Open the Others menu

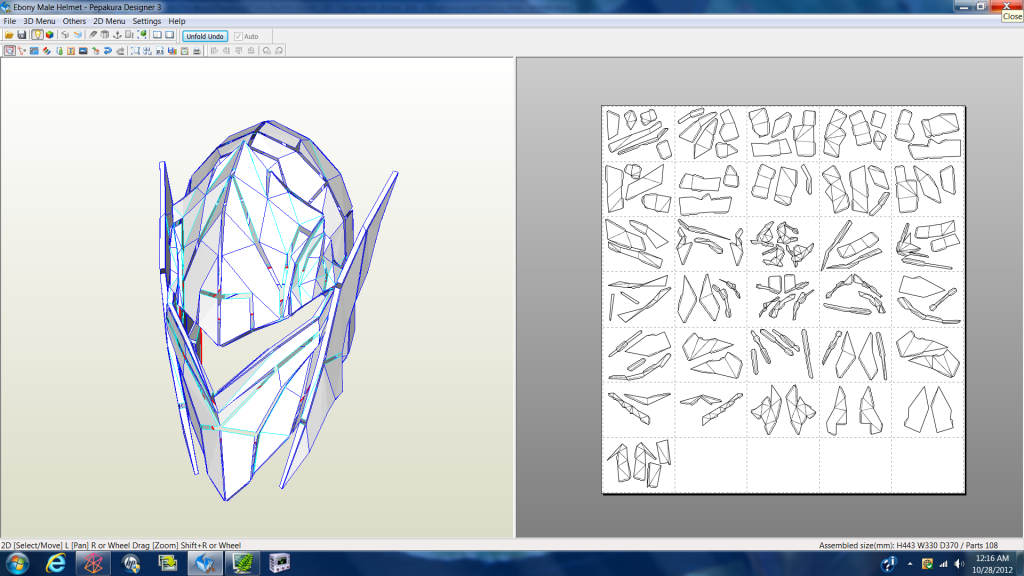(74, 21)
